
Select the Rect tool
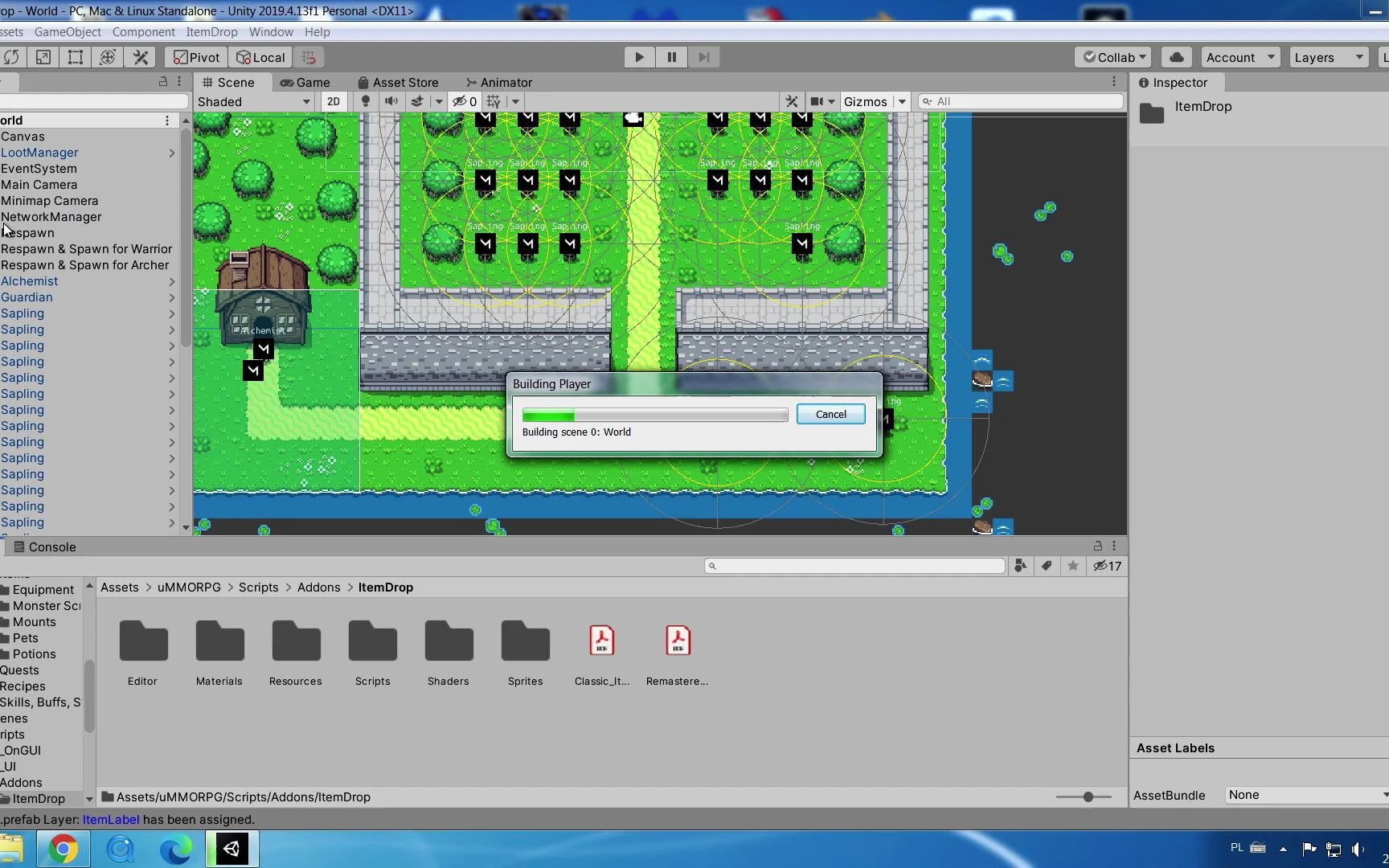pyautogui.click(x=75, y=57)
